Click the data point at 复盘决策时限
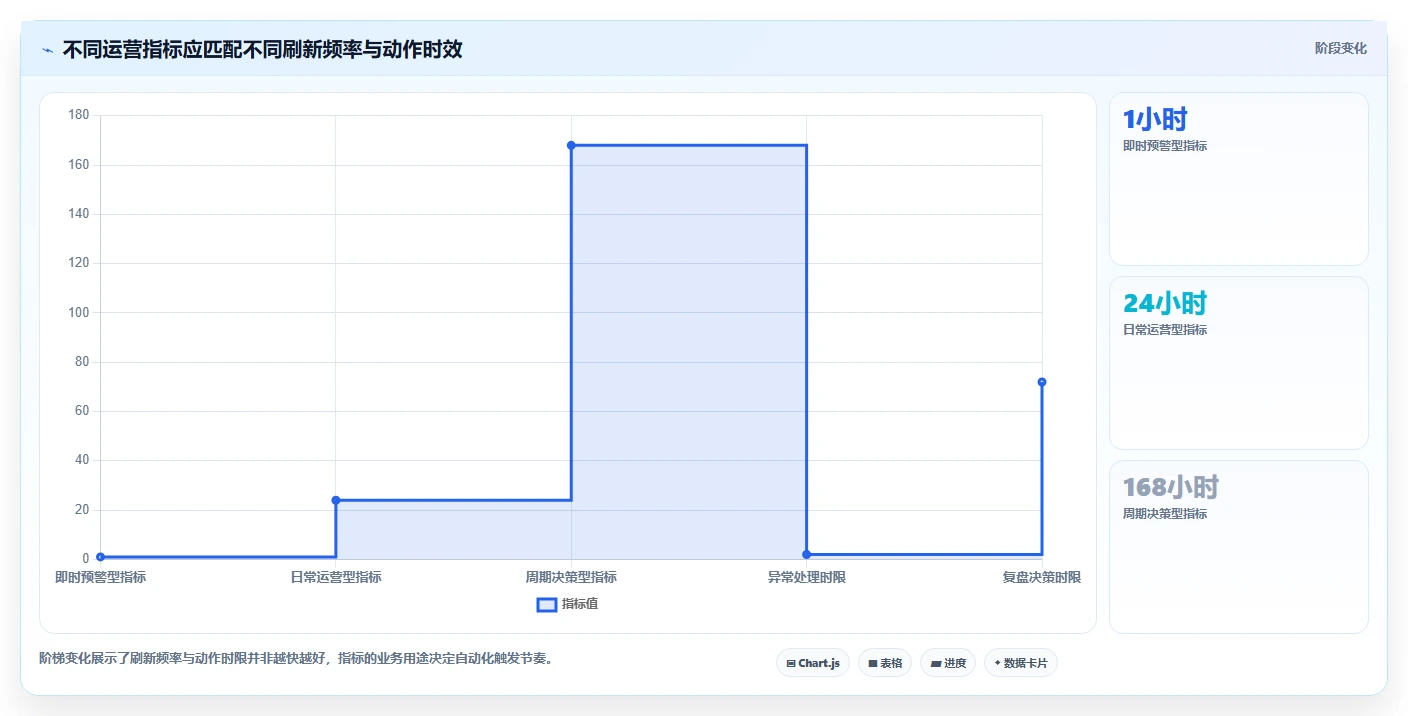1408x716 pixels. (1042, 382)
